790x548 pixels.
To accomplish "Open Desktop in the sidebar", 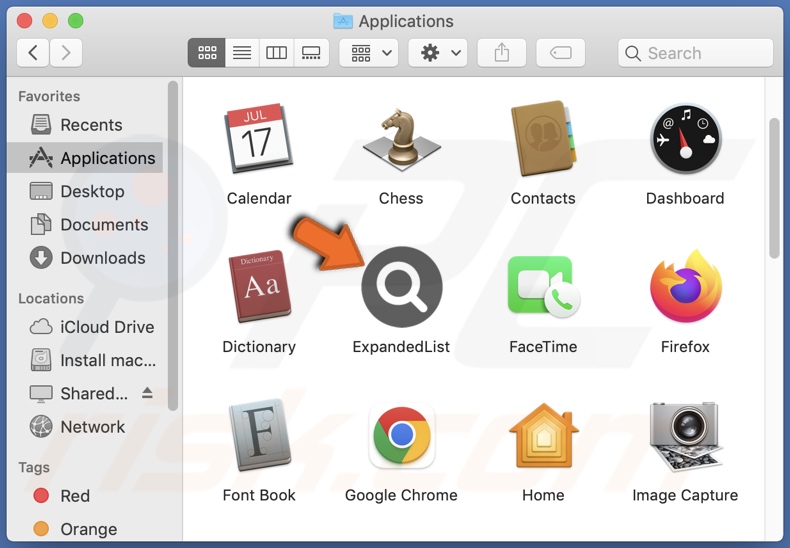I will click(x=85, y=191).
